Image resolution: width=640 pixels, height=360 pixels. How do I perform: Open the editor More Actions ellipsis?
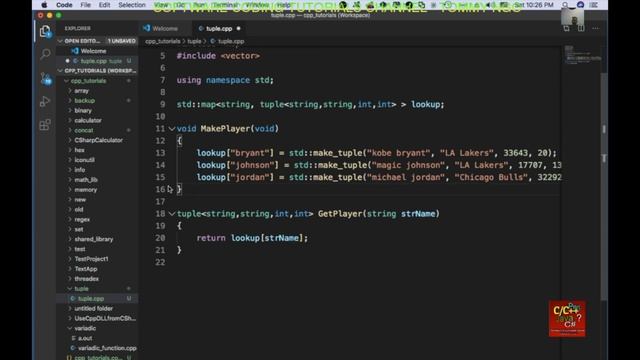pyautogui.click(x=596, y=29)
